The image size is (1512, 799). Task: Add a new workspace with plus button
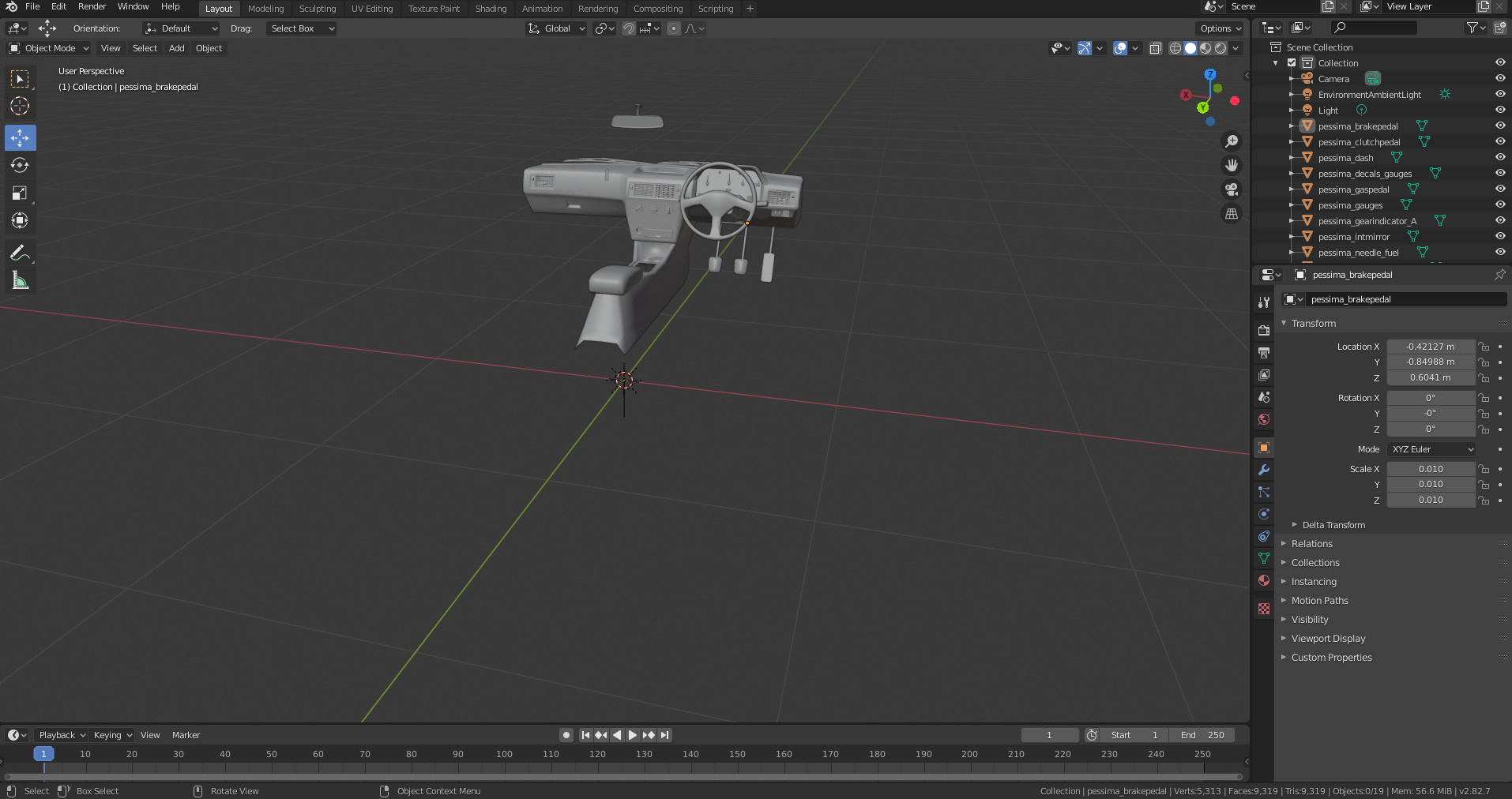750,9
